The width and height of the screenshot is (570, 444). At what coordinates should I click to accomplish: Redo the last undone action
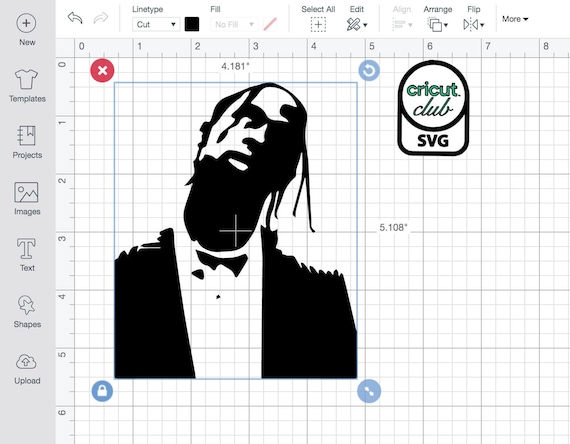point(101,17)
